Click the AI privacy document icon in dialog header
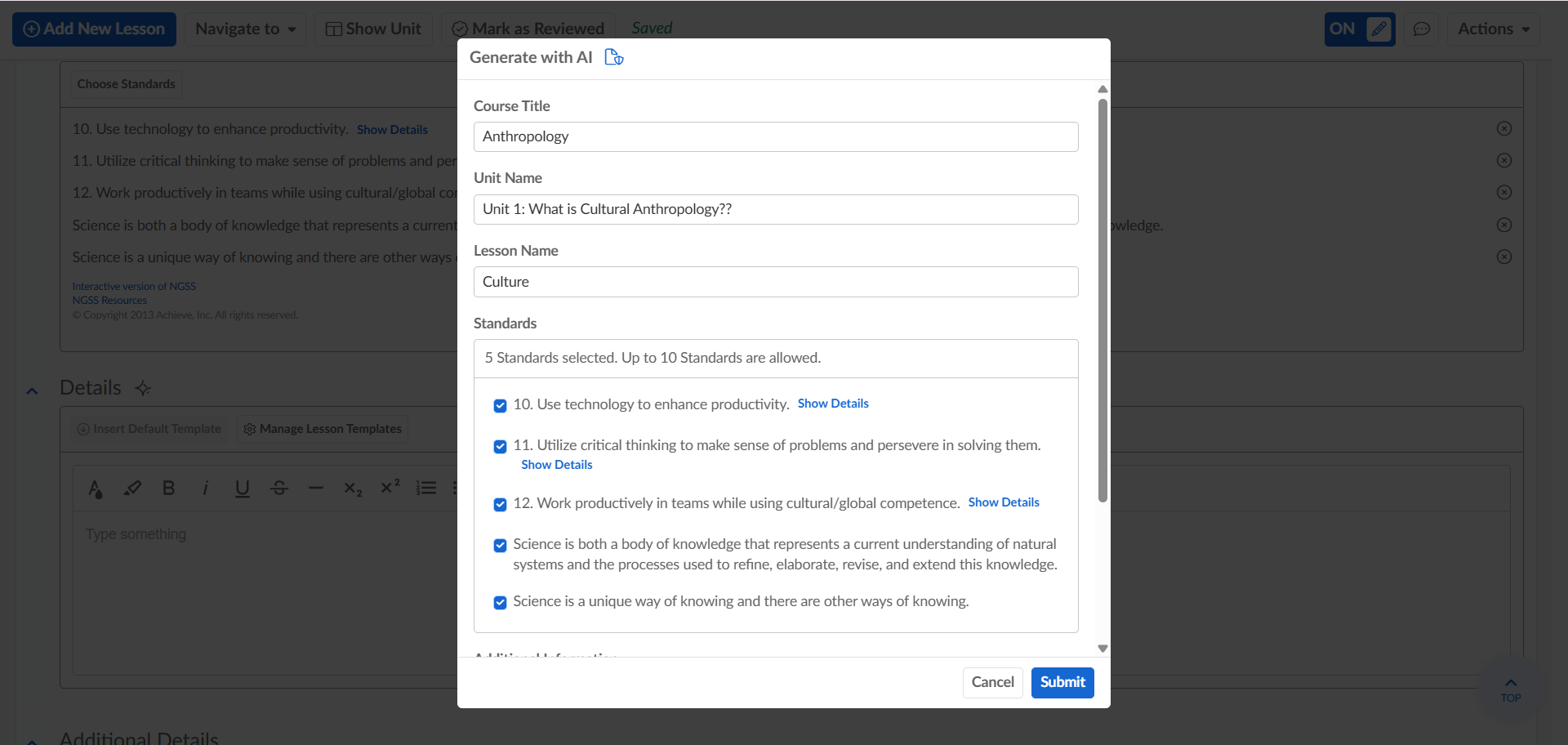 613,57
